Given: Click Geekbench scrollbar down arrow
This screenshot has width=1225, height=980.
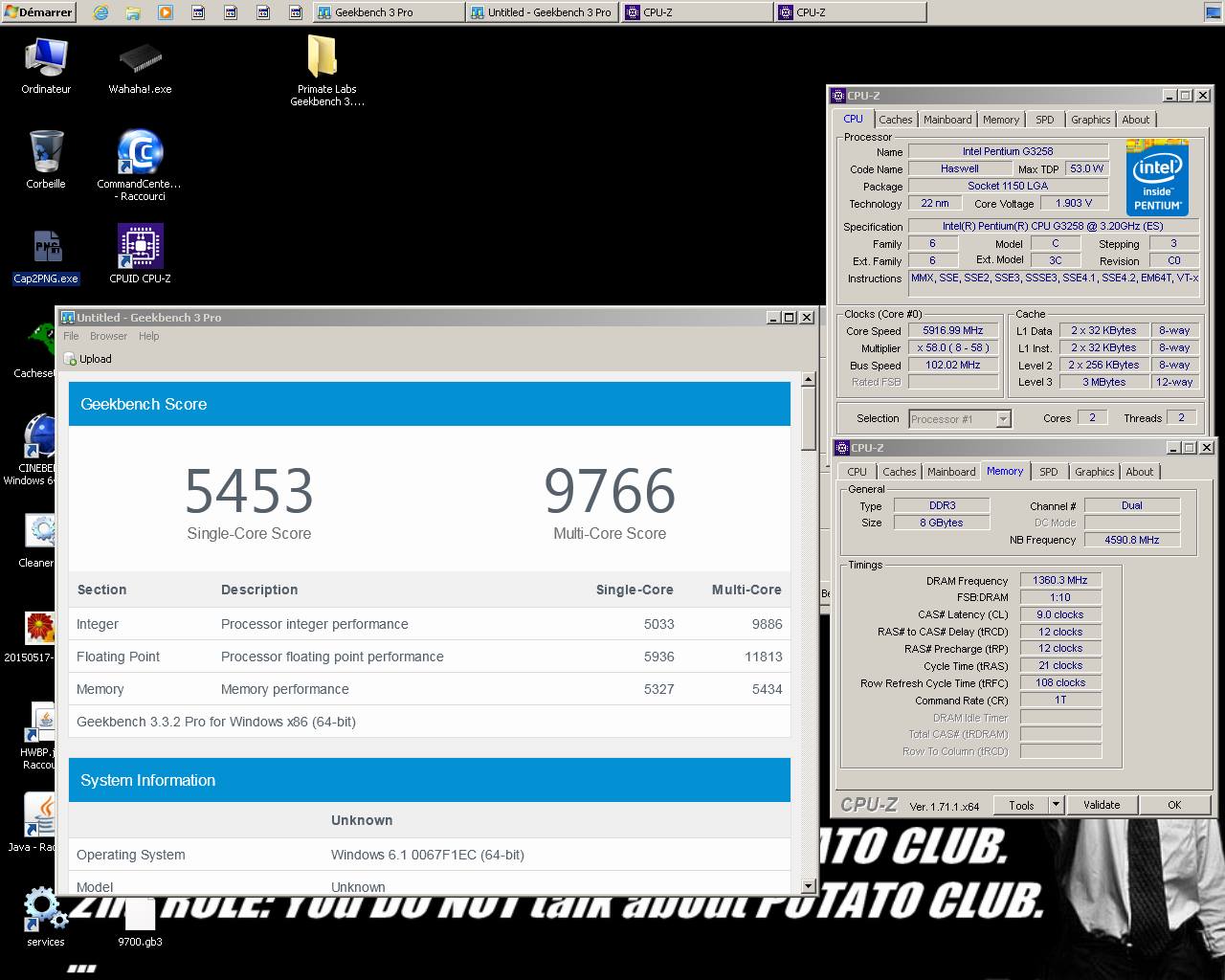Looking at the screenshot, I should pyautogui.click(x=808, y=886).
